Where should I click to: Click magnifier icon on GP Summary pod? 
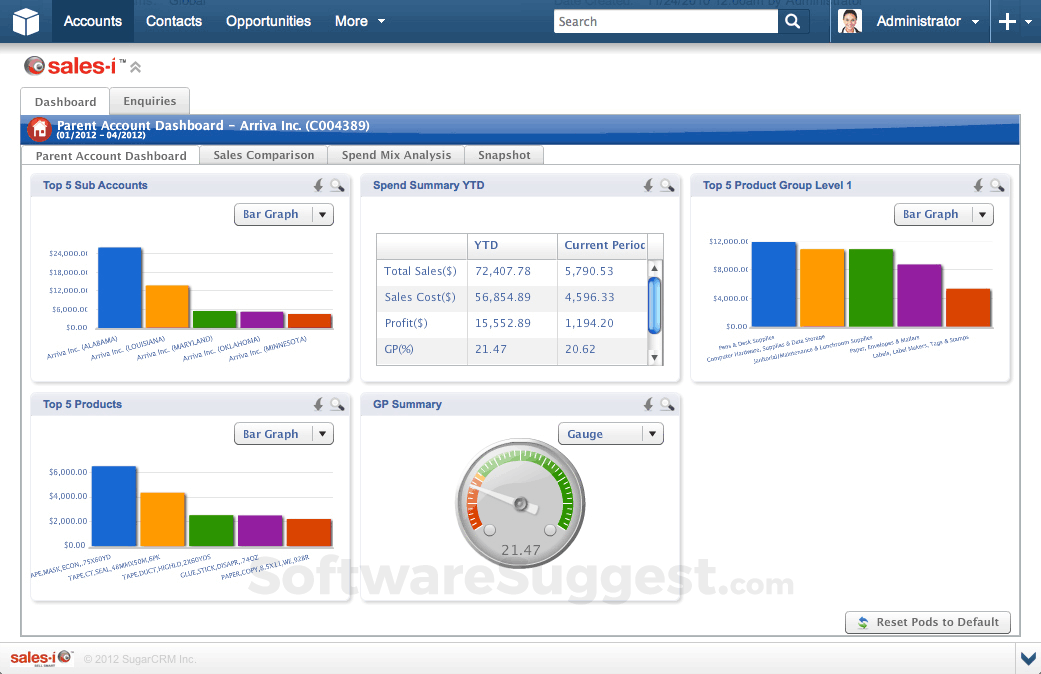pyautogui.click(x=667, y=405)
